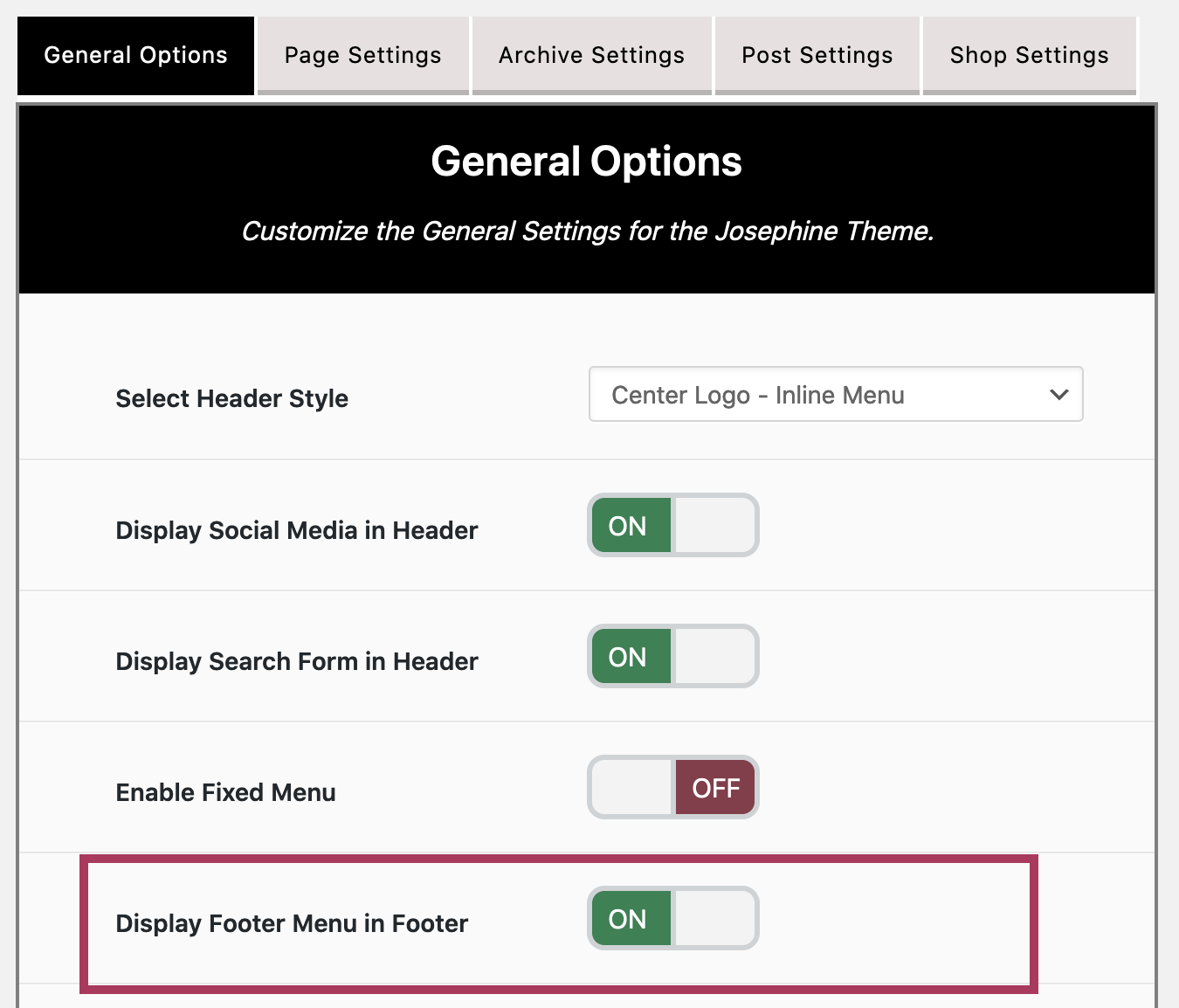1179x1008 pixels.
Task: Enable the Fixed Menu toggle
Action: click(673, 788)
